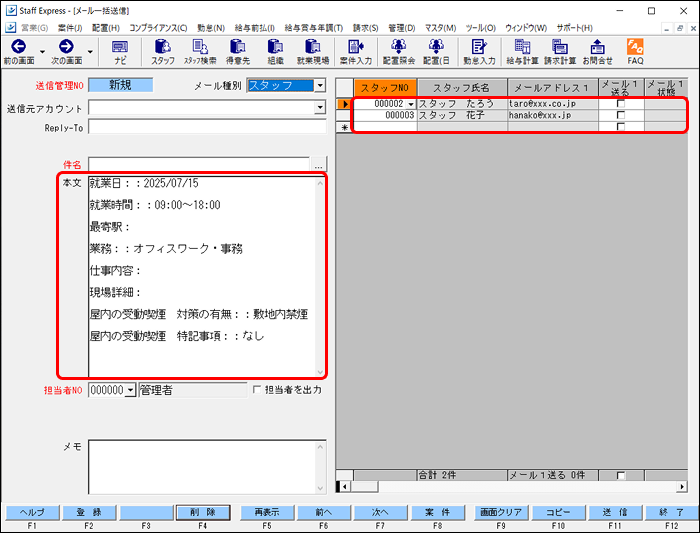The width and height of the screenshot is (700, 533).
Task: Click into the 件名 subject field
Action: click(x=199, y=164)
